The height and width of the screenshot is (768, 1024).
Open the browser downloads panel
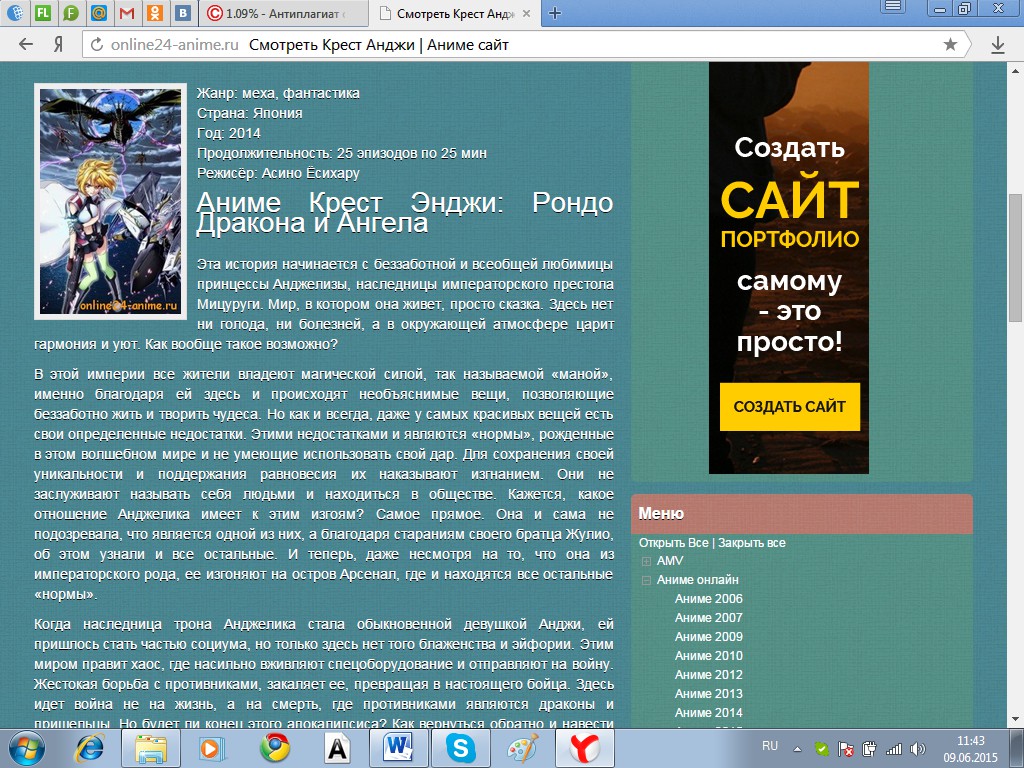(997, 44)
